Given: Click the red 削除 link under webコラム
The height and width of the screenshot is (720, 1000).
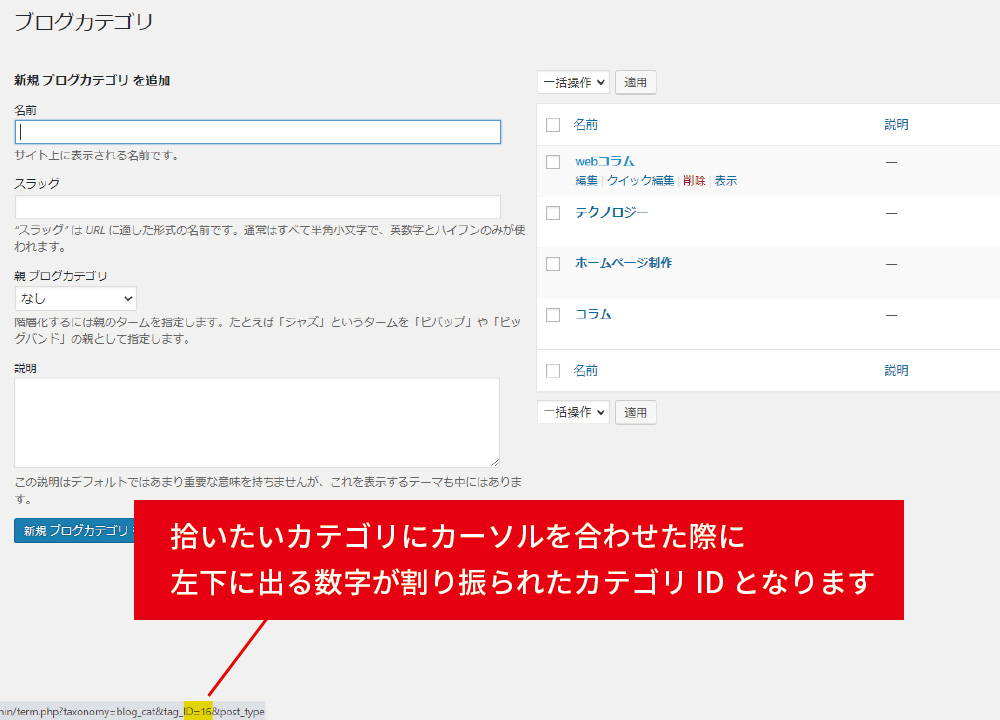Looking at the screenshot, I should [x=694, y=181].
